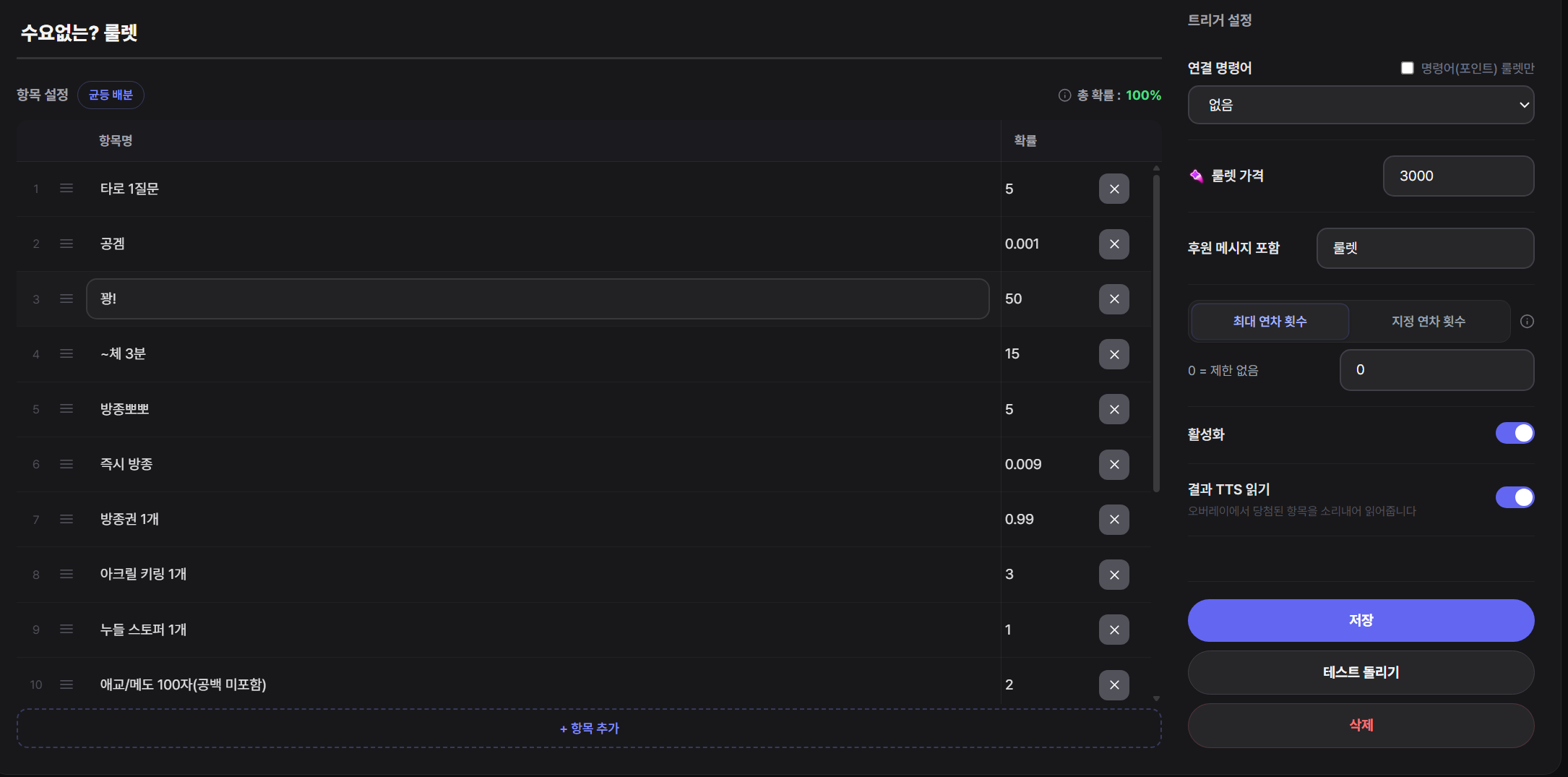Click the red 삭제 button
Screen dimensions: 1568x777
point(1361,725)
